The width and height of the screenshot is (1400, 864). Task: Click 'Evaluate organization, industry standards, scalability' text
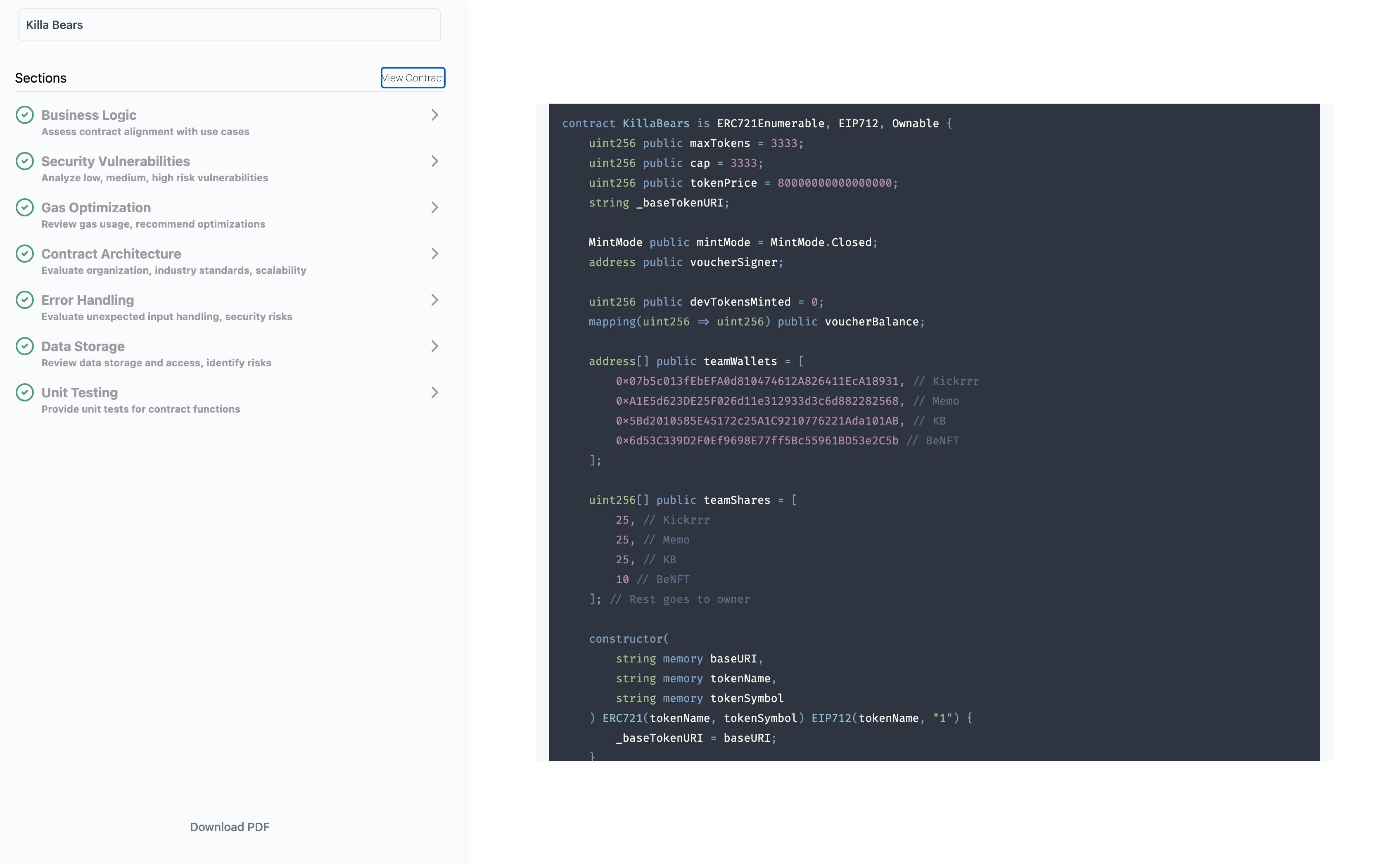pos(174,270)
